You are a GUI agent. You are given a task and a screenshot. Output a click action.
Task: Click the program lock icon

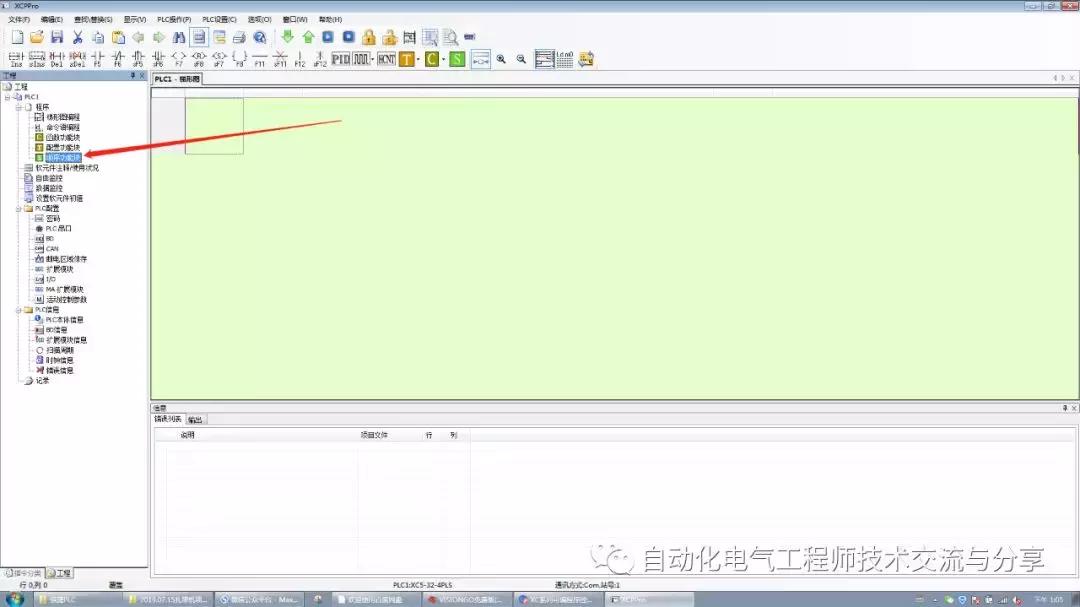[369, 36]
